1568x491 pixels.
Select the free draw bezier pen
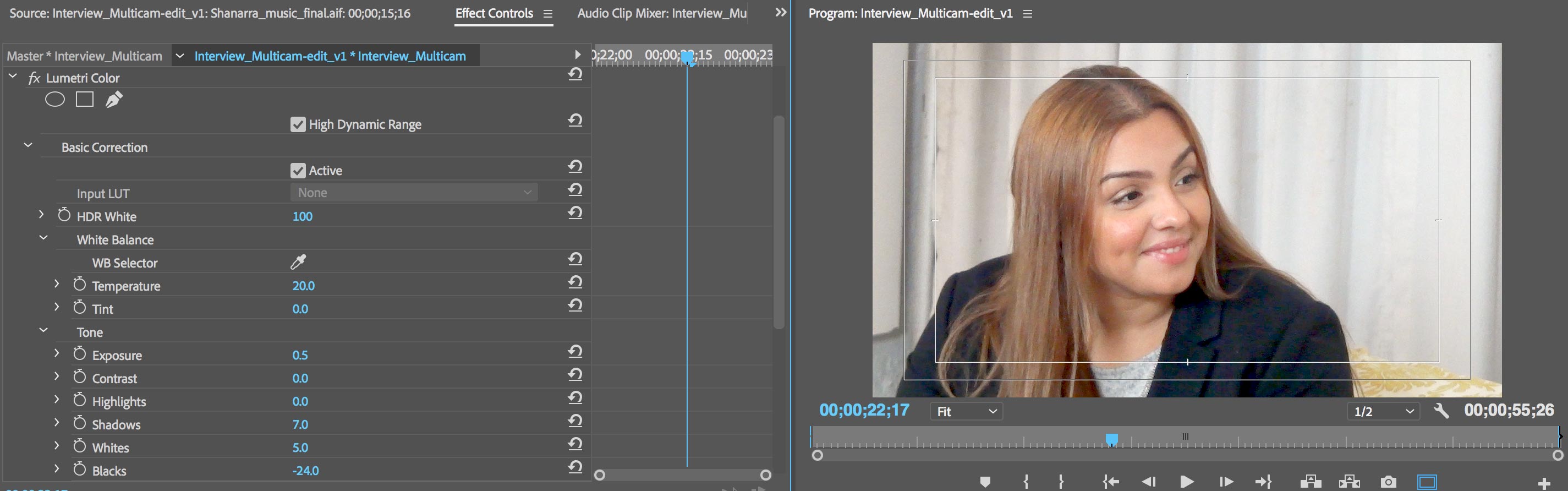pyautogui.click(x=114, y=99)
